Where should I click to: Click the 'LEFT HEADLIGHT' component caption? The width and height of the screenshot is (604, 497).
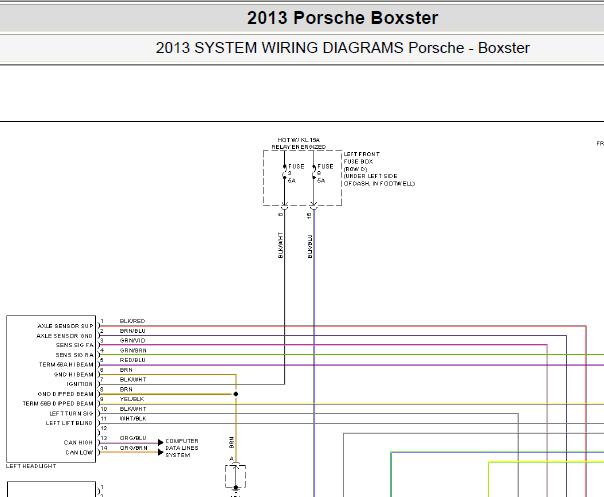pyautogui.click(x=31, y=466)
